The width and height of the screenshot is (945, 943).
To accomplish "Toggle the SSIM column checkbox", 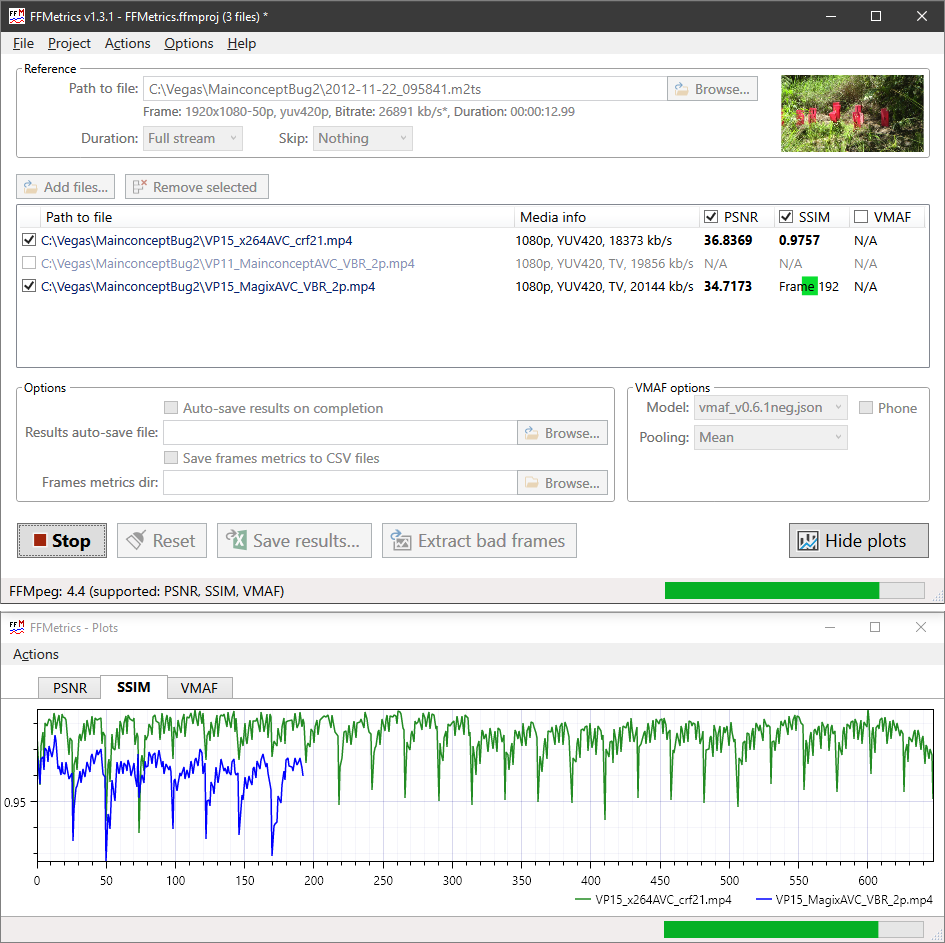I will (x=786, y=217).
